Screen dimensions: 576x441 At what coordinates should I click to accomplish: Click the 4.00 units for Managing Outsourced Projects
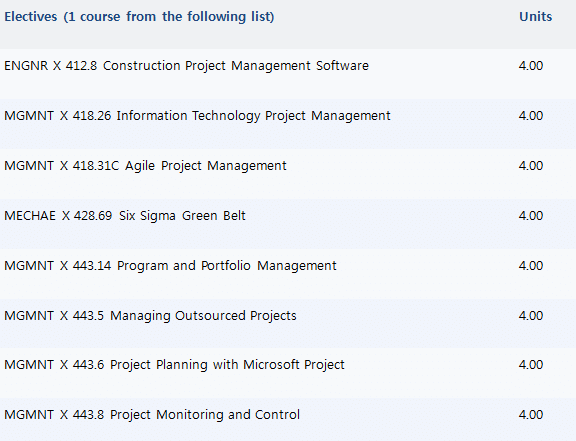click(x=531, y=316)
